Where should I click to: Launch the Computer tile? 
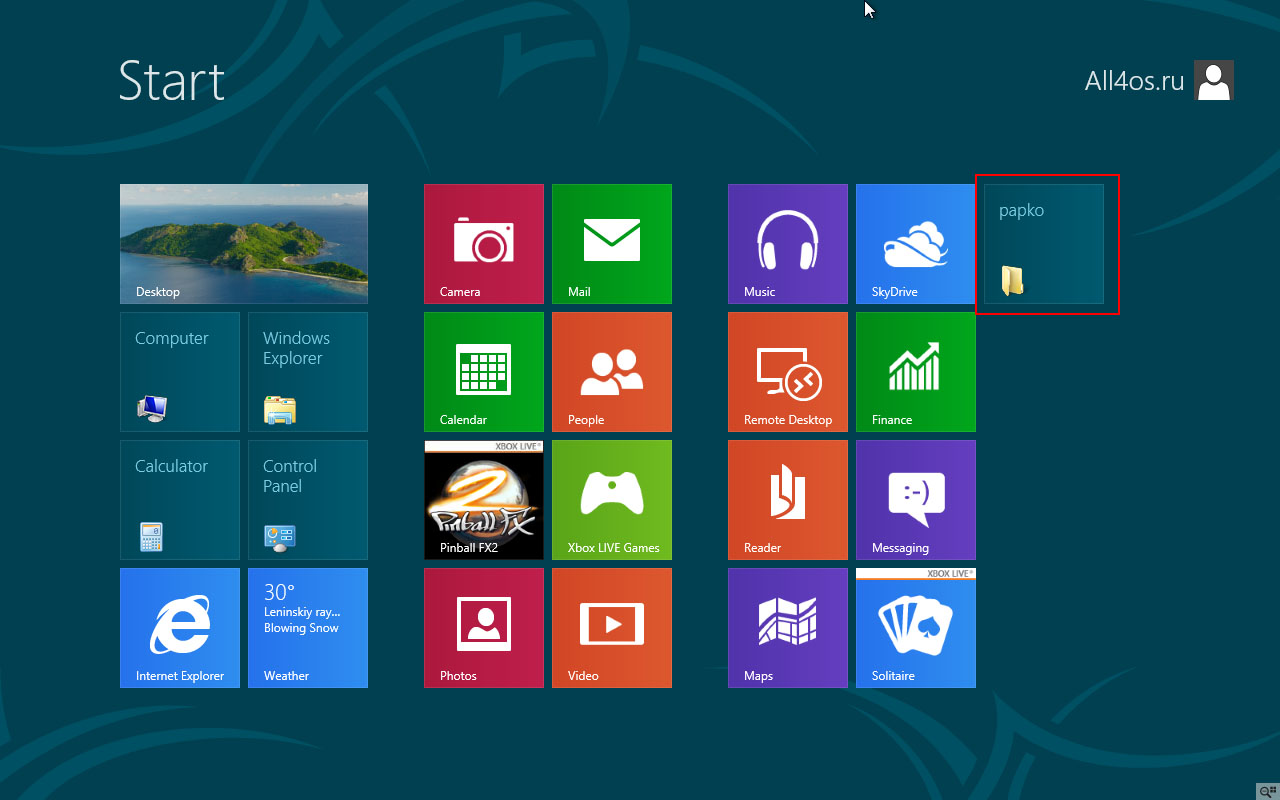(x=180, y=372)
